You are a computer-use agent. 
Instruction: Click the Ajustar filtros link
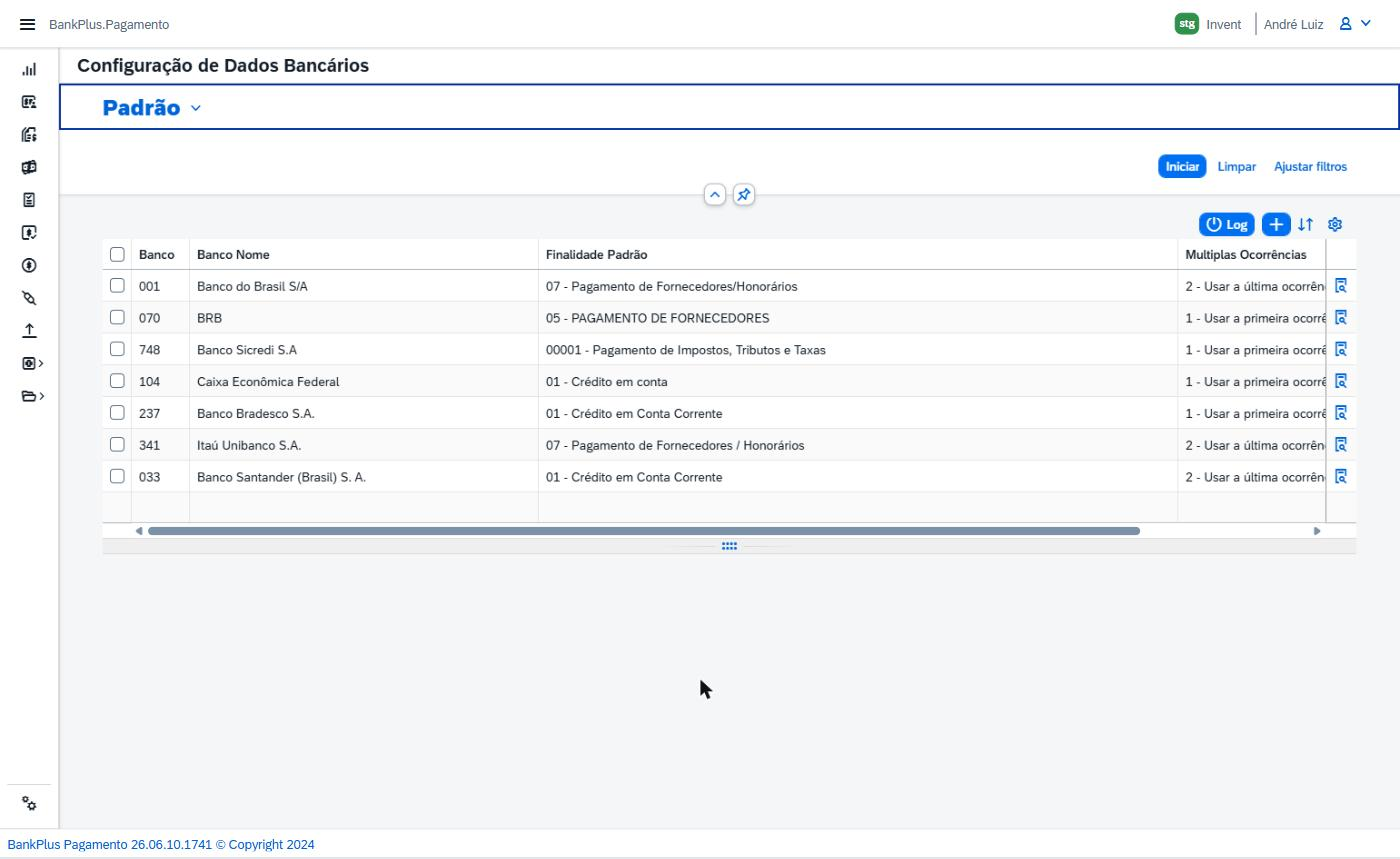click(x=1310, y=167)
